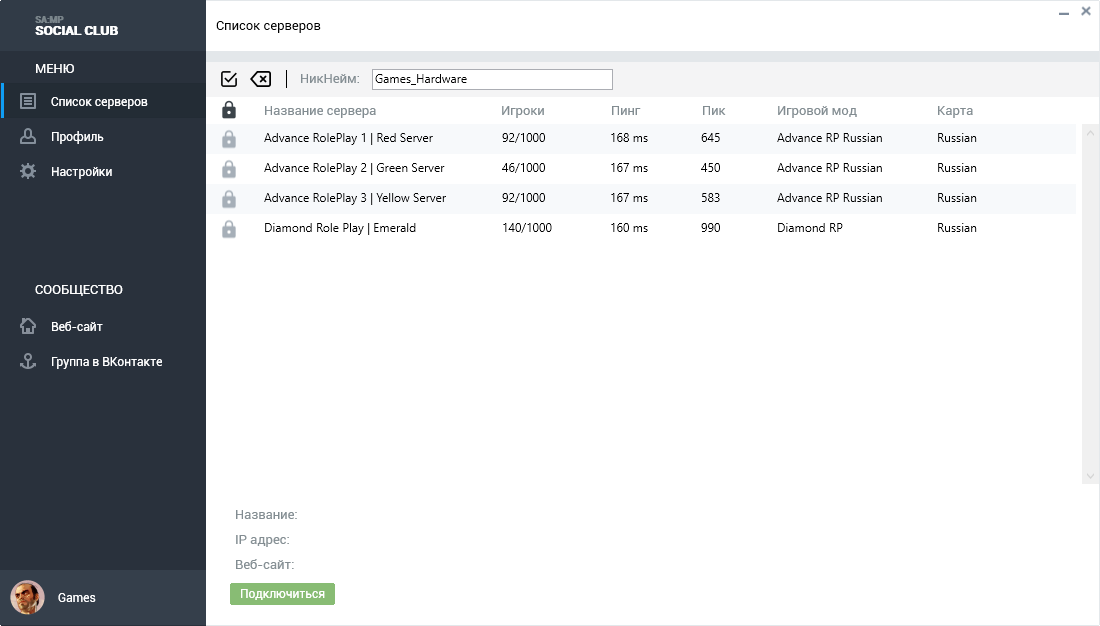1100x626 pixels.
Task: Click the backspace delete icon in the toolbar
Action: pos(261,79)
